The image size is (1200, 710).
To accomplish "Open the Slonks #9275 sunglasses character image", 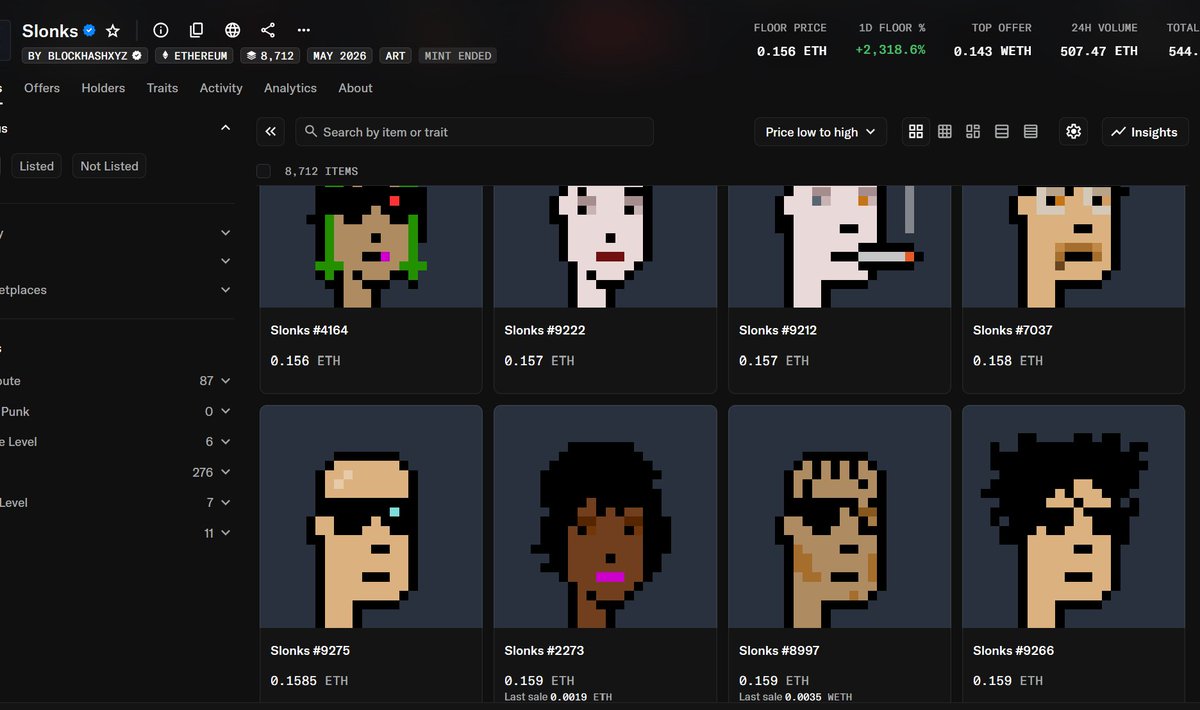I will click(x=371, y=517).
